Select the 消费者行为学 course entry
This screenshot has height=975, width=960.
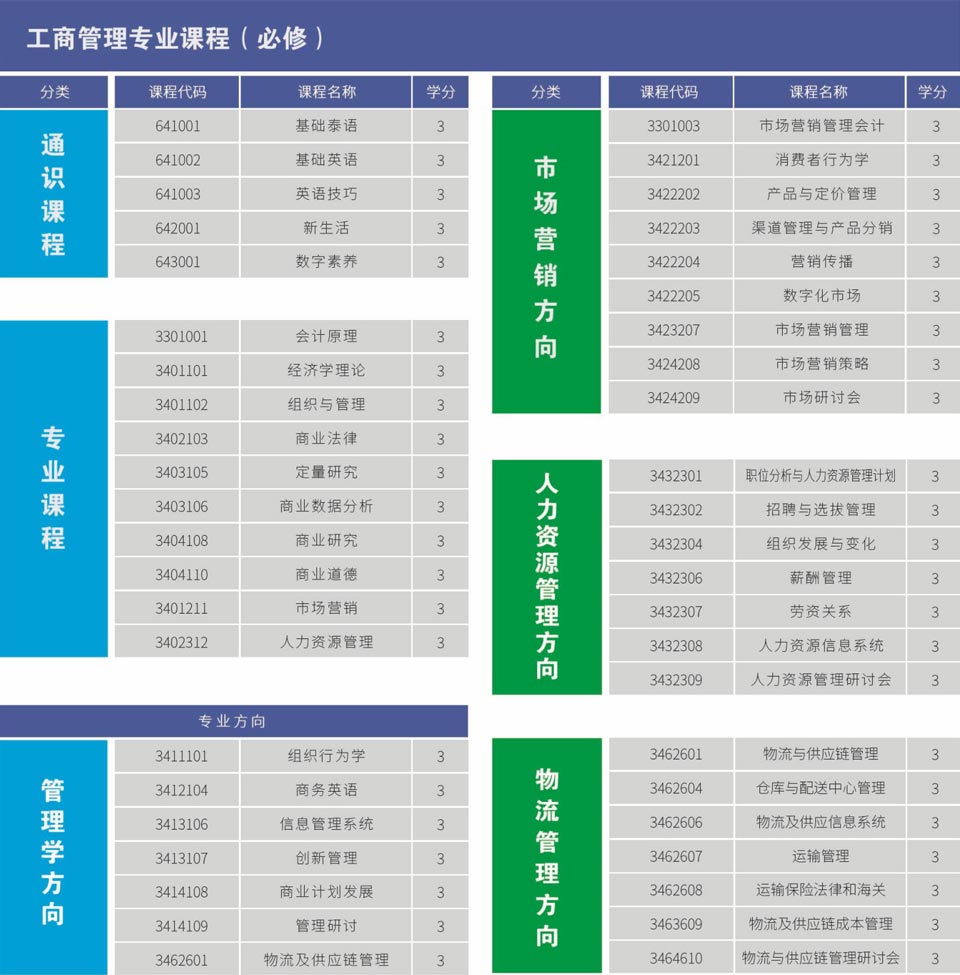point(821,160)
